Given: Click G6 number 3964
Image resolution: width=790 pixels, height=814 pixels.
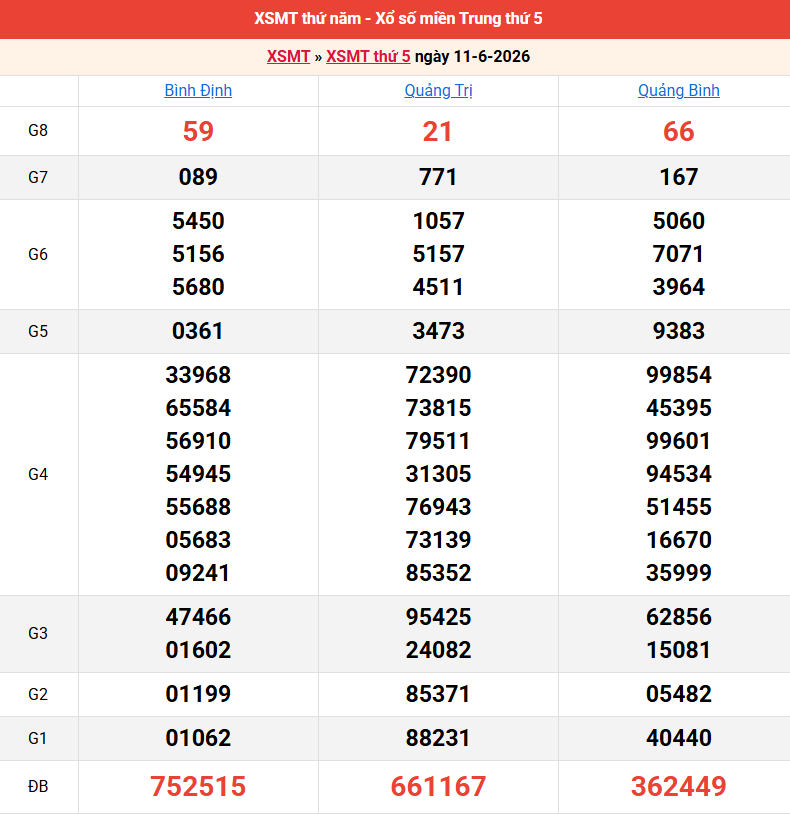Looking at the screenshot, I should click(x=678, y=287).
